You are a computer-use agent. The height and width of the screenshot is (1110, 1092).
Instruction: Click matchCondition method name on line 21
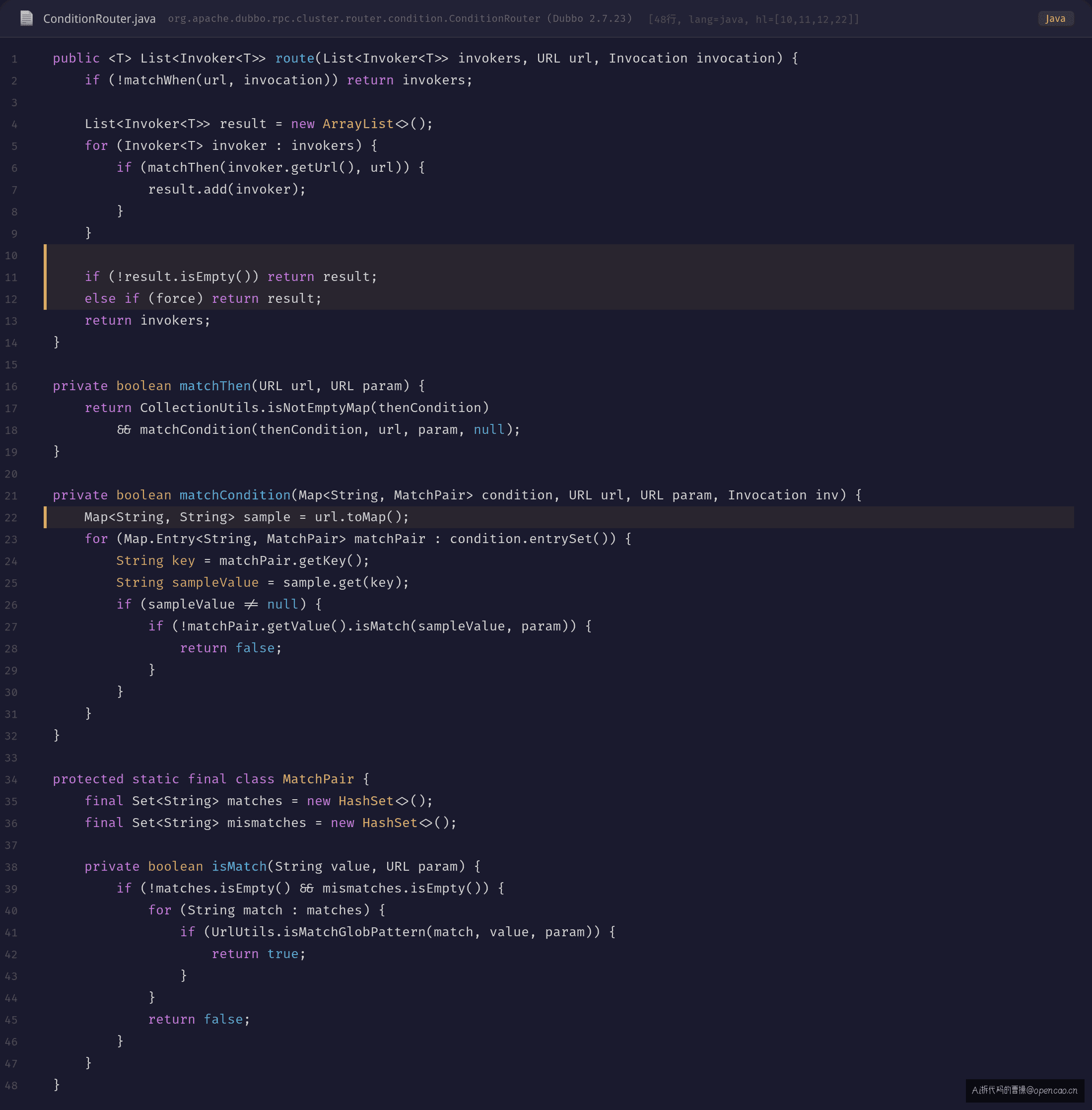tap(235, 494)
